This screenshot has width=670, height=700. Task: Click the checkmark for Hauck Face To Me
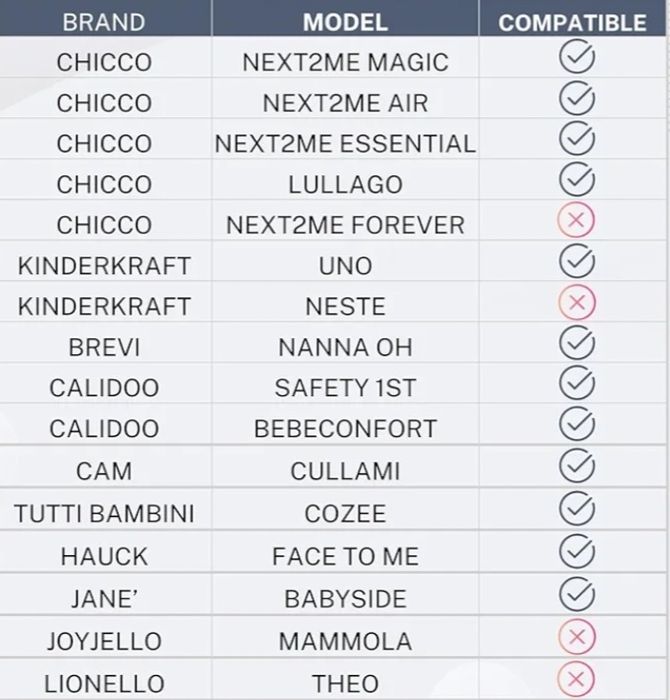point(576,550)
